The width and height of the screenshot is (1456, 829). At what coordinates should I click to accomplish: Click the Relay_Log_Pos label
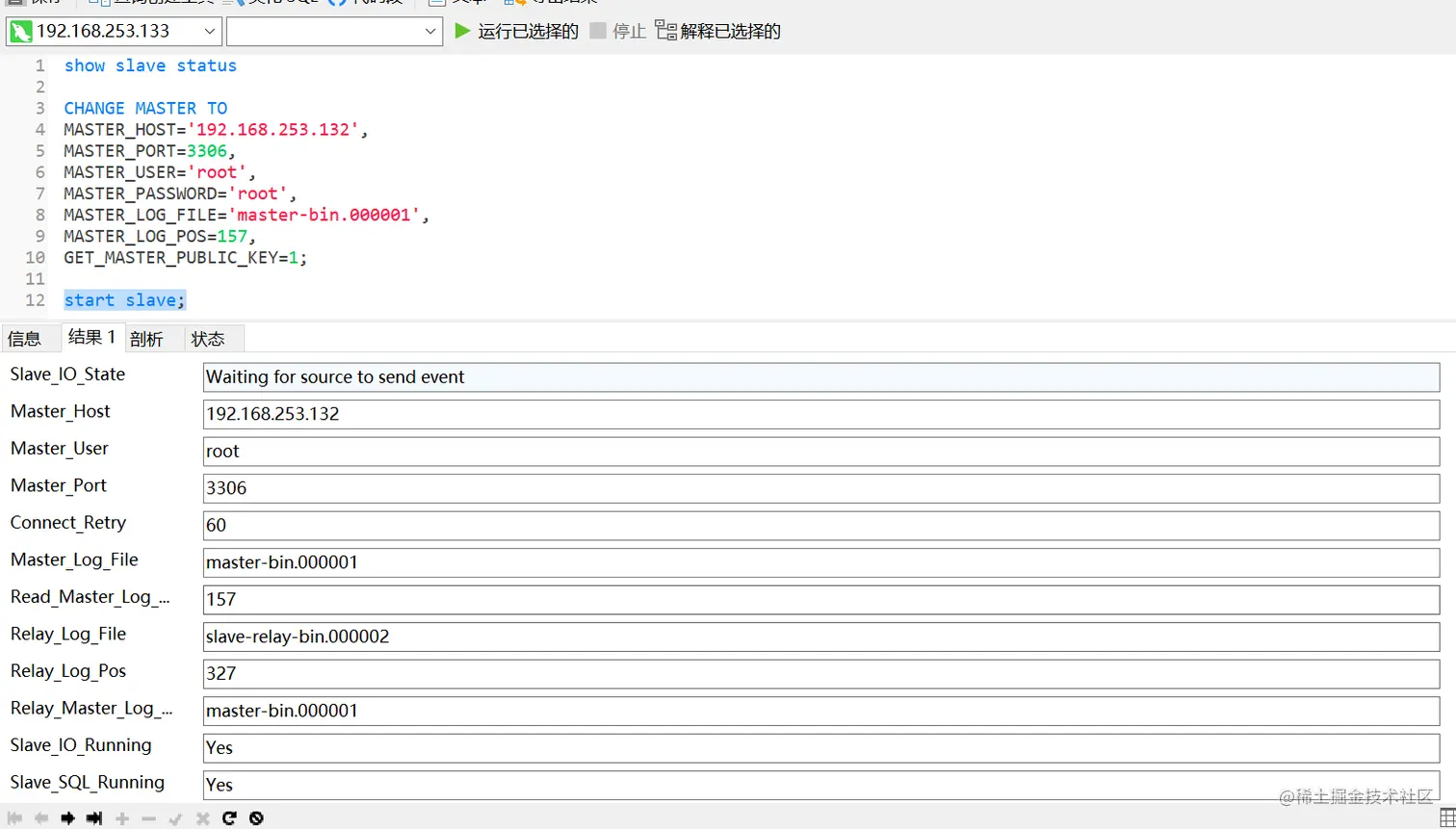point(68,671)
